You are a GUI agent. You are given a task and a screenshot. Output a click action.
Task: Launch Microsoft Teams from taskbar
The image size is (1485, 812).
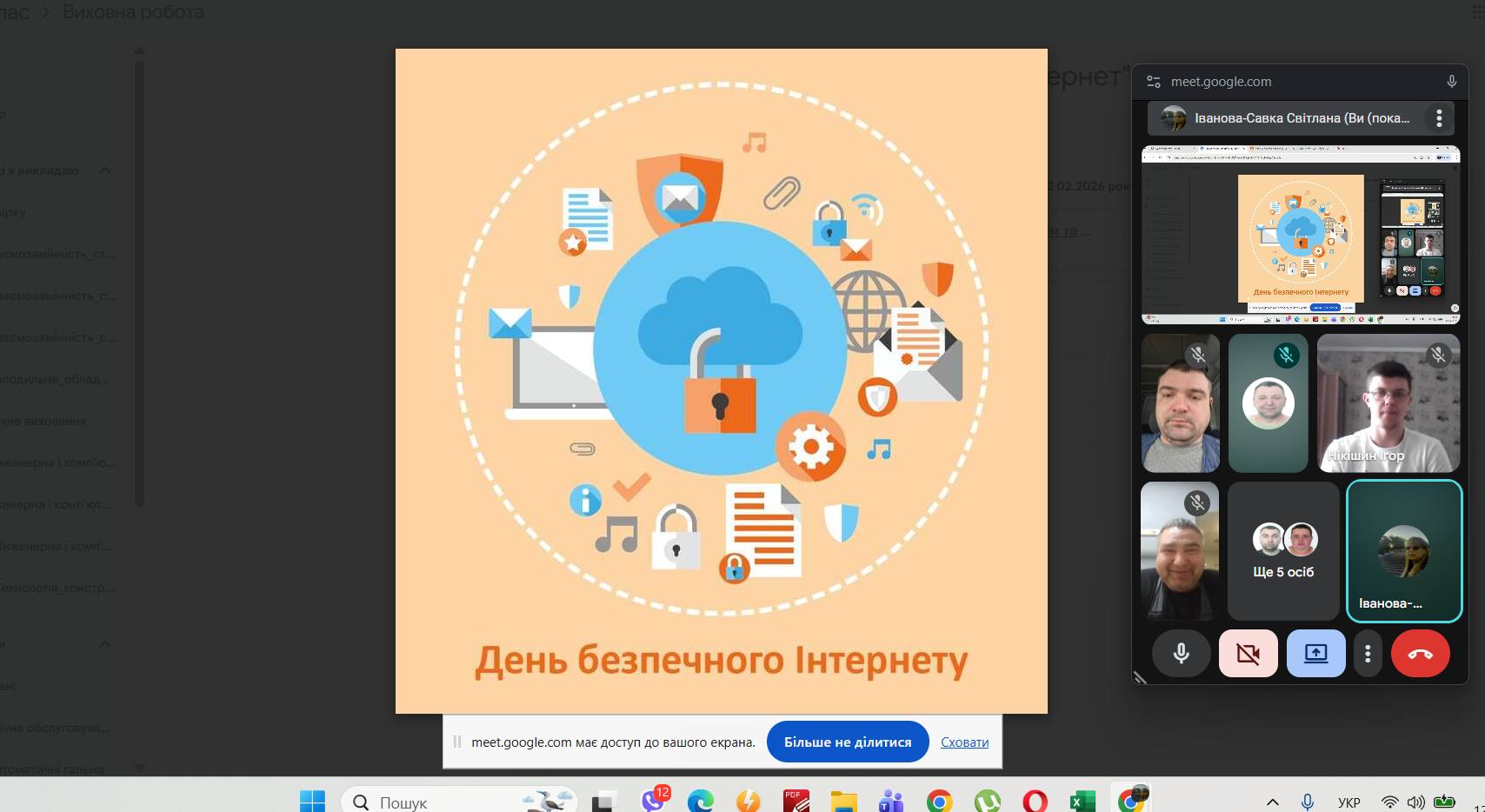[890, 801]
